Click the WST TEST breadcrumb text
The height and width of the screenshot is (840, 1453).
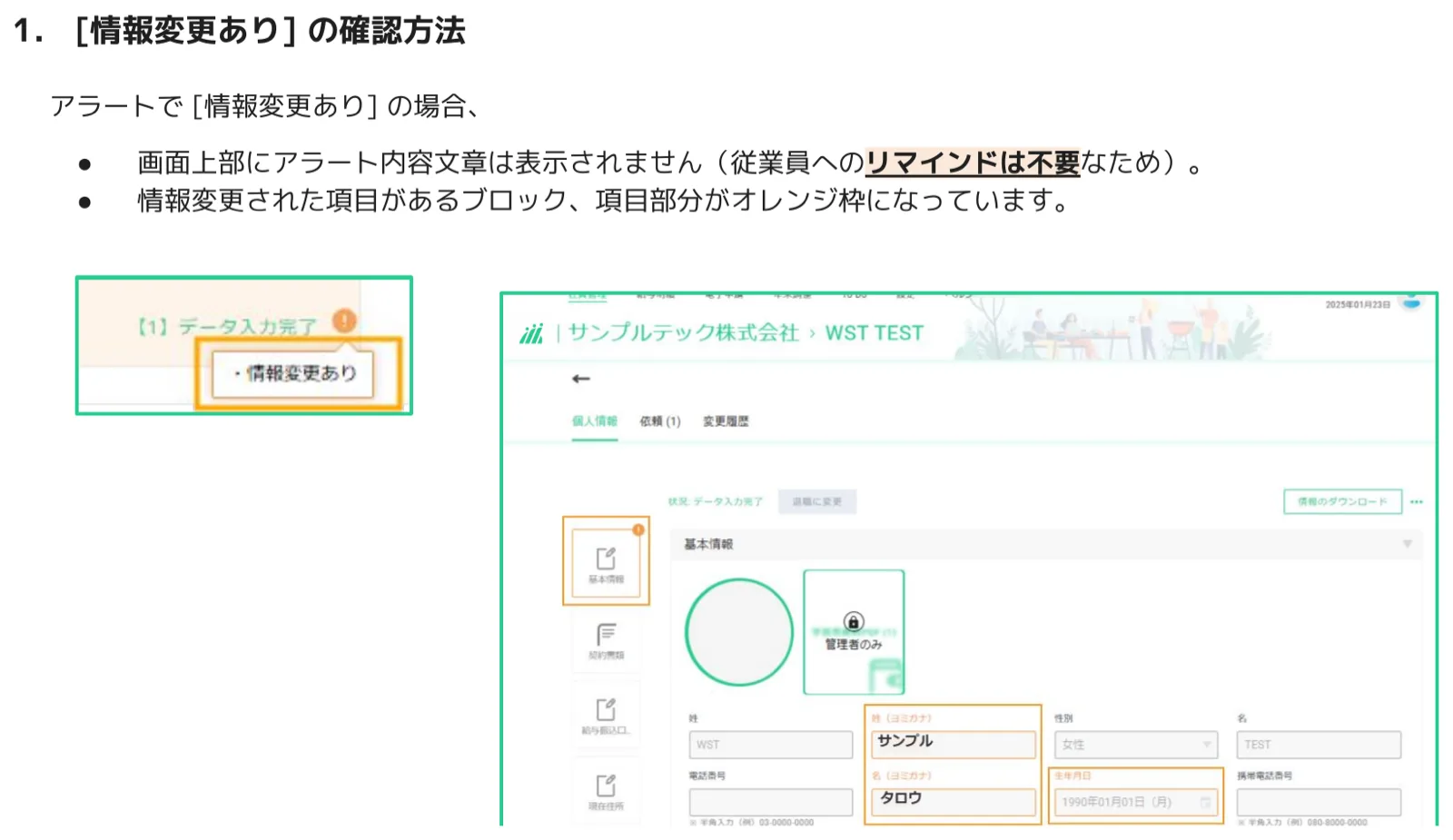tap(874, 333)
